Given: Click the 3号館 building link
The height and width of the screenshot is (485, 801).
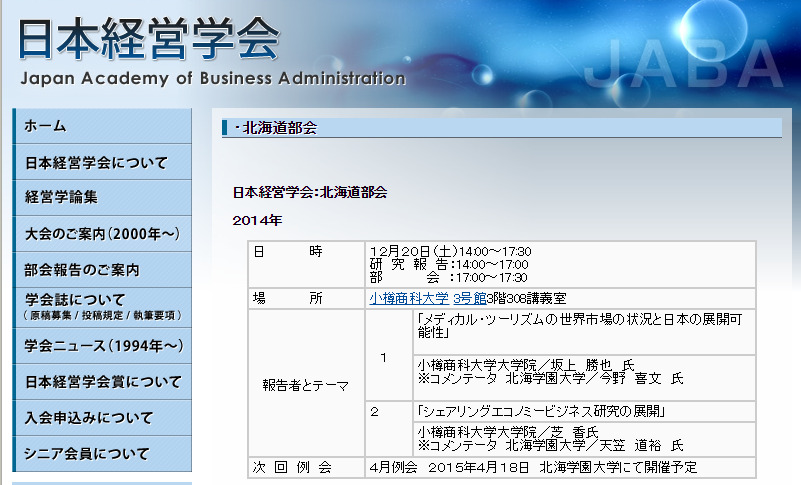Looking at the screenshot, I should click(x=469, y=298).
